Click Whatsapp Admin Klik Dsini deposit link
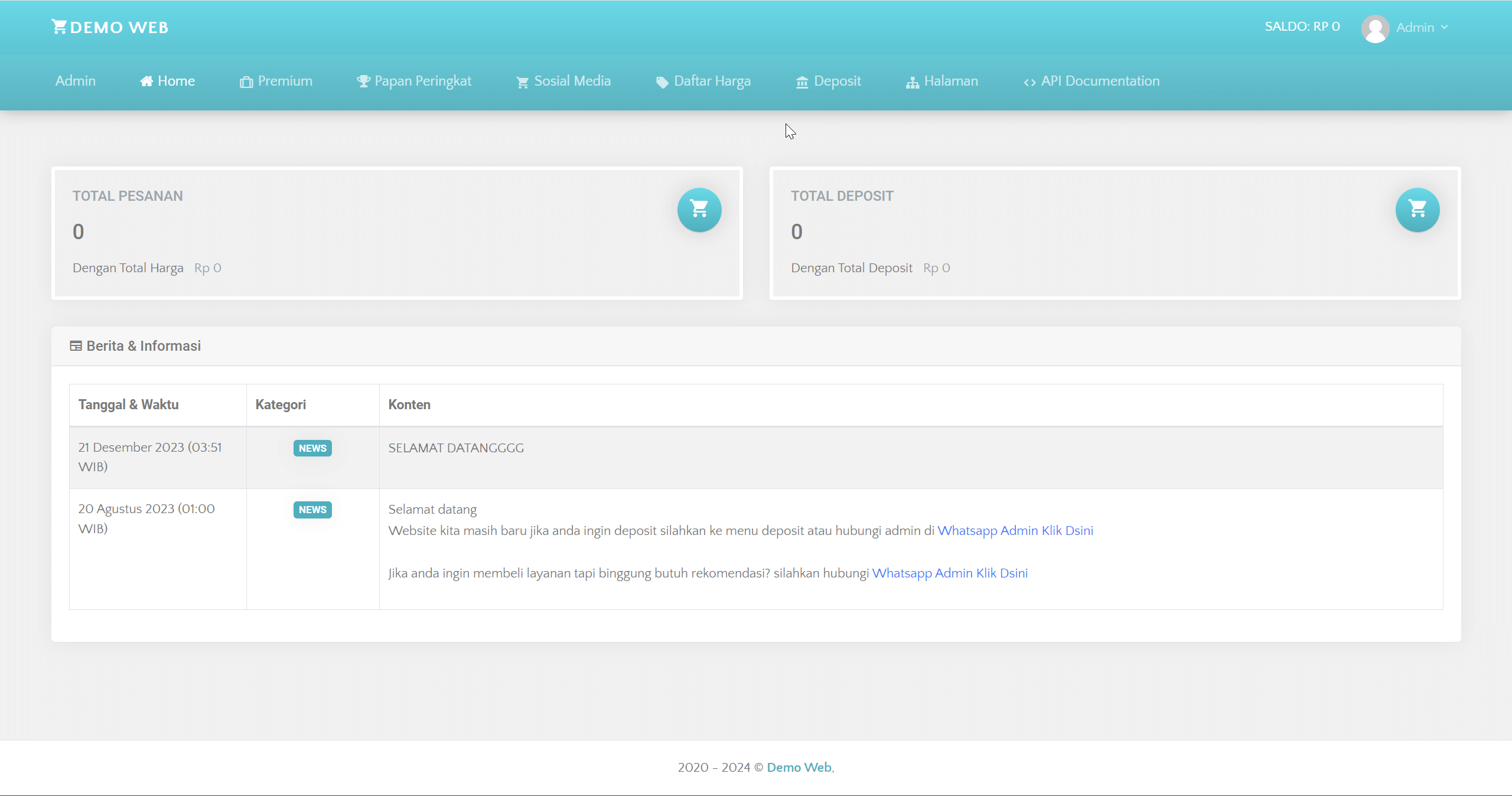Image resolution: width=1512 pixels, height=796 pixels. point(1016,530)
